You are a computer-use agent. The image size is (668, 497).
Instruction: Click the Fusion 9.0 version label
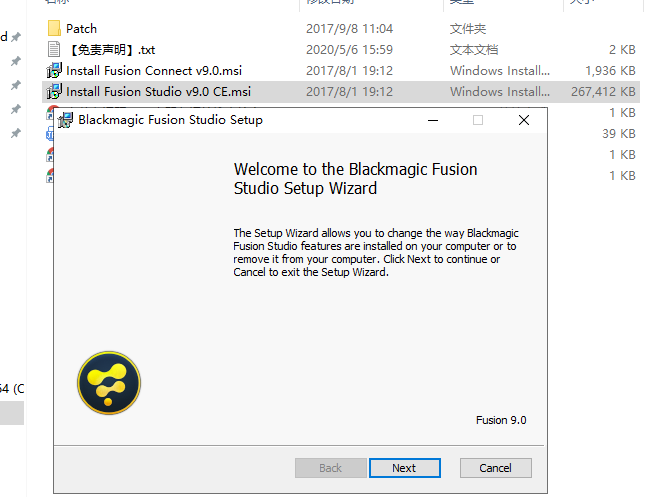[501, 420]
